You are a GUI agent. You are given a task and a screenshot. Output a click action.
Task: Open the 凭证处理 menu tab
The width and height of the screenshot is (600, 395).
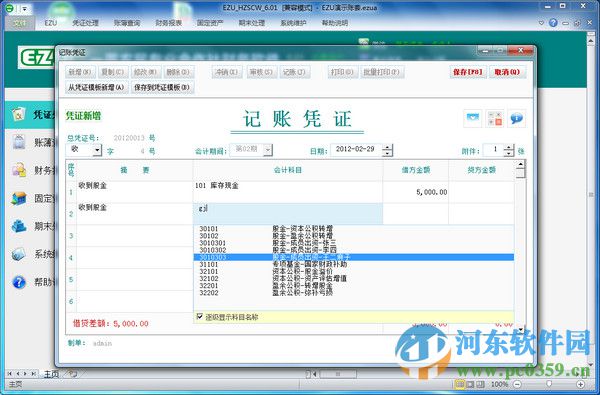(86, 23)
